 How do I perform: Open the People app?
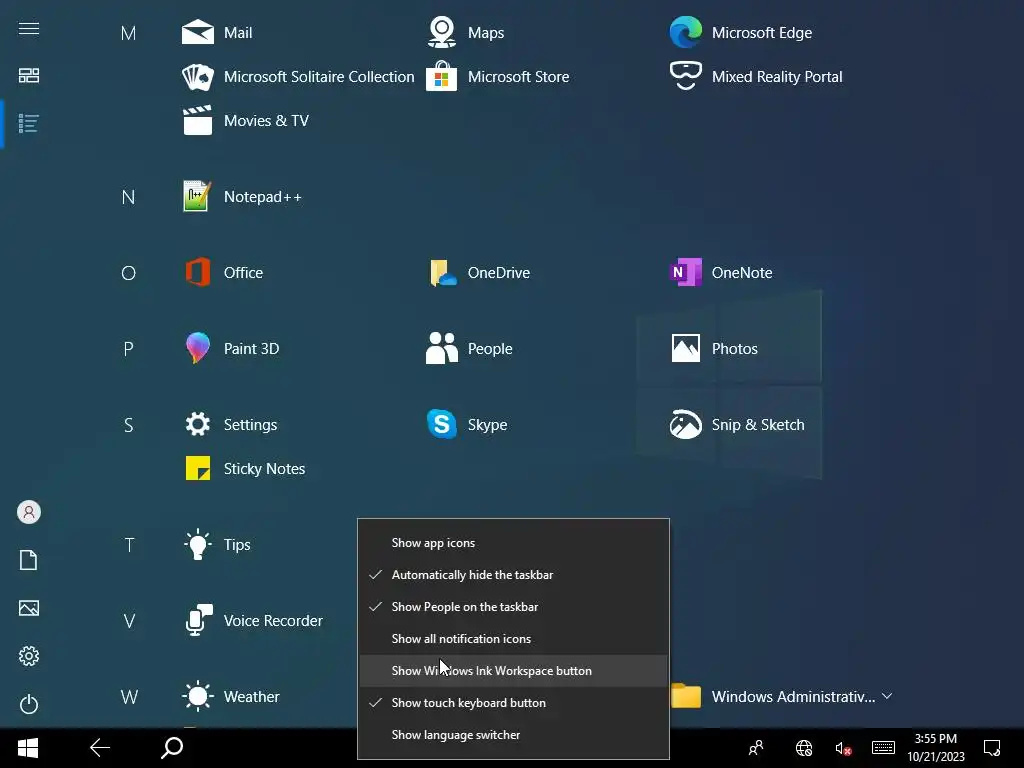pyautogui.click(x=469, y=349)
